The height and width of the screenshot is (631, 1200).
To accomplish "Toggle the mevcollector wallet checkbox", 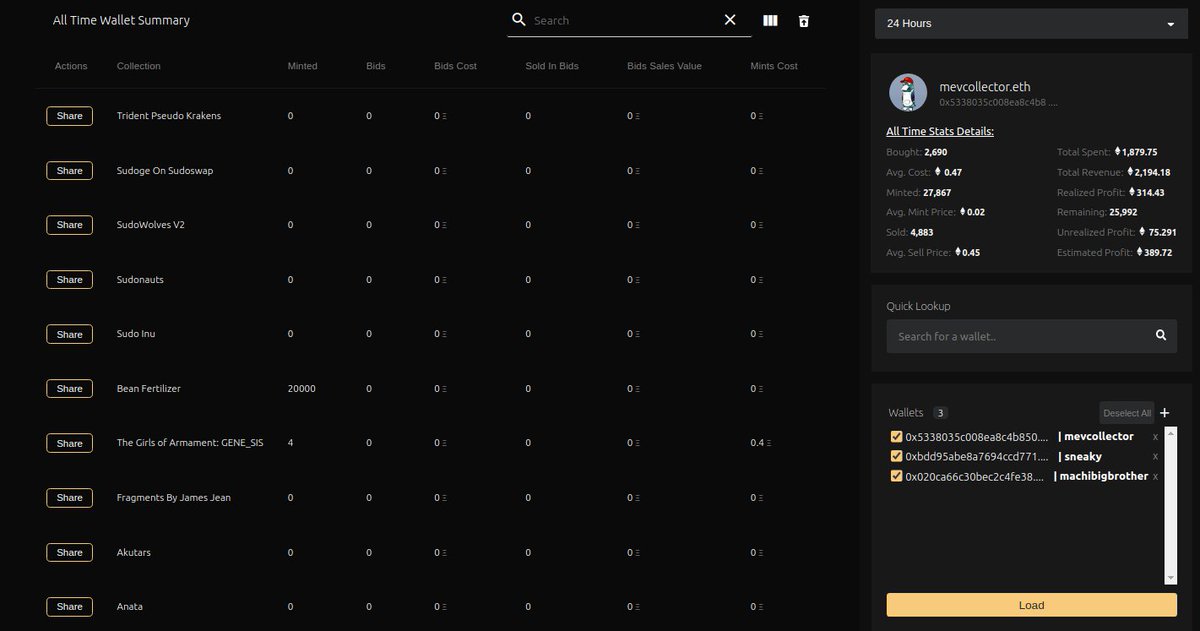I will [x=896, y=437].
